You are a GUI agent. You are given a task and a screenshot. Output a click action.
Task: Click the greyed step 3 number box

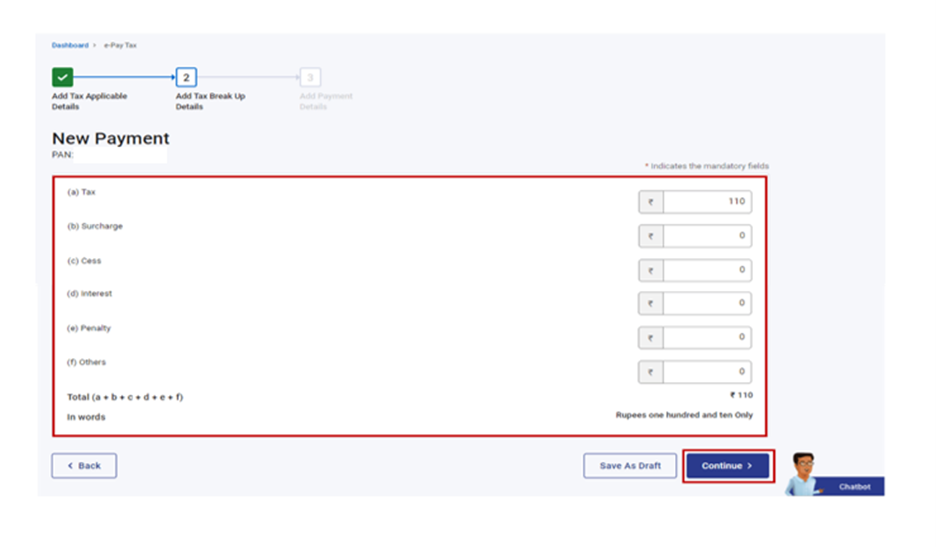[310, 77]
